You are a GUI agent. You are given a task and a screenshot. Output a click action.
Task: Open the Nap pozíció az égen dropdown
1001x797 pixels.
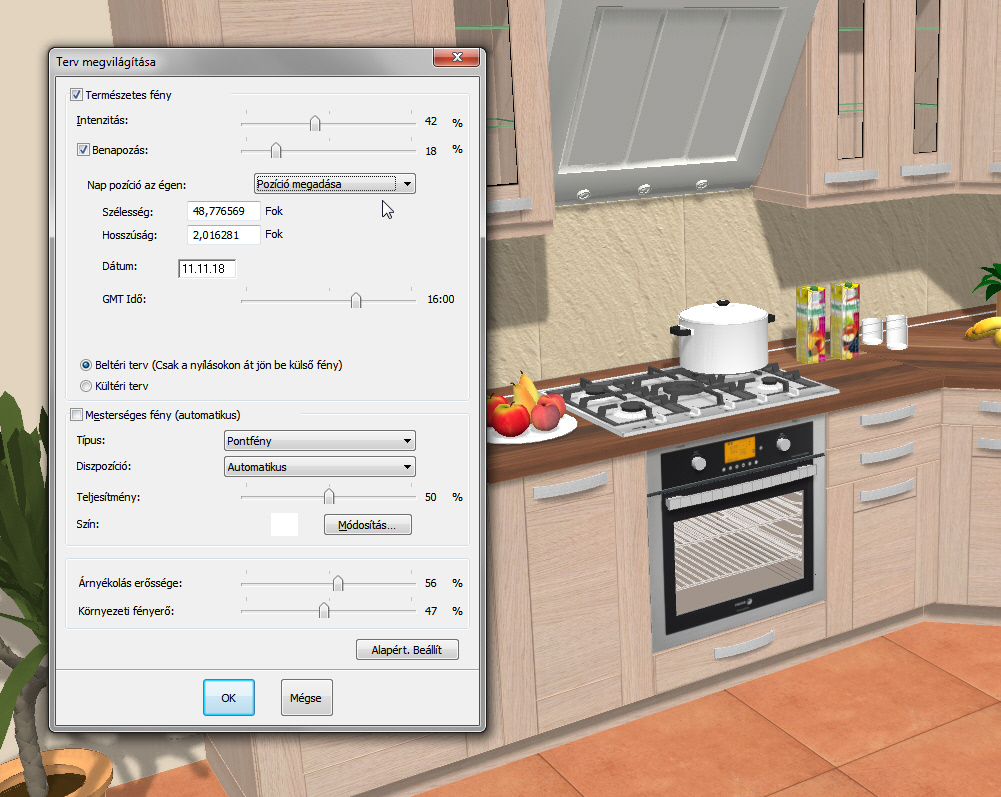tap(333, 184)
